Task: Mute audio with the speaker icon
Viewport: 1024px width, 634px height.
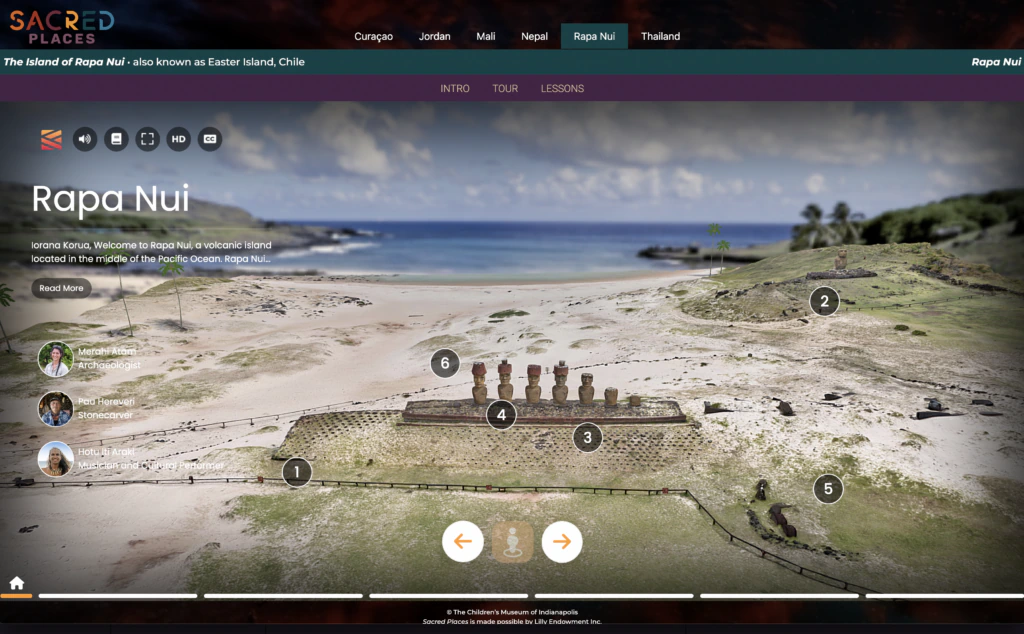Action: [x=85, y=139]
